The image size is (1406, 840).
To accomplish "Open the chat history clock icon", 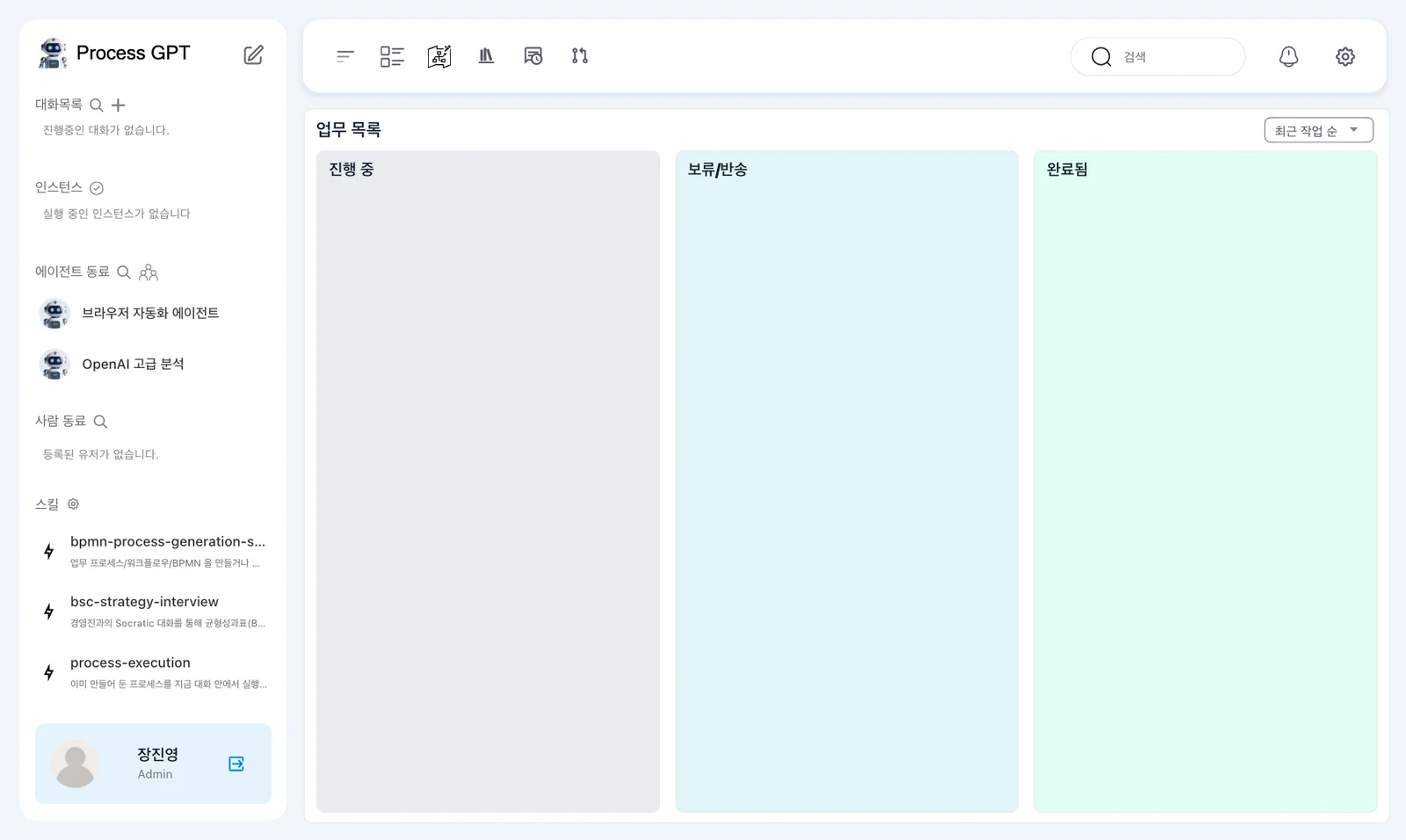I will click(x=533, y=56).
